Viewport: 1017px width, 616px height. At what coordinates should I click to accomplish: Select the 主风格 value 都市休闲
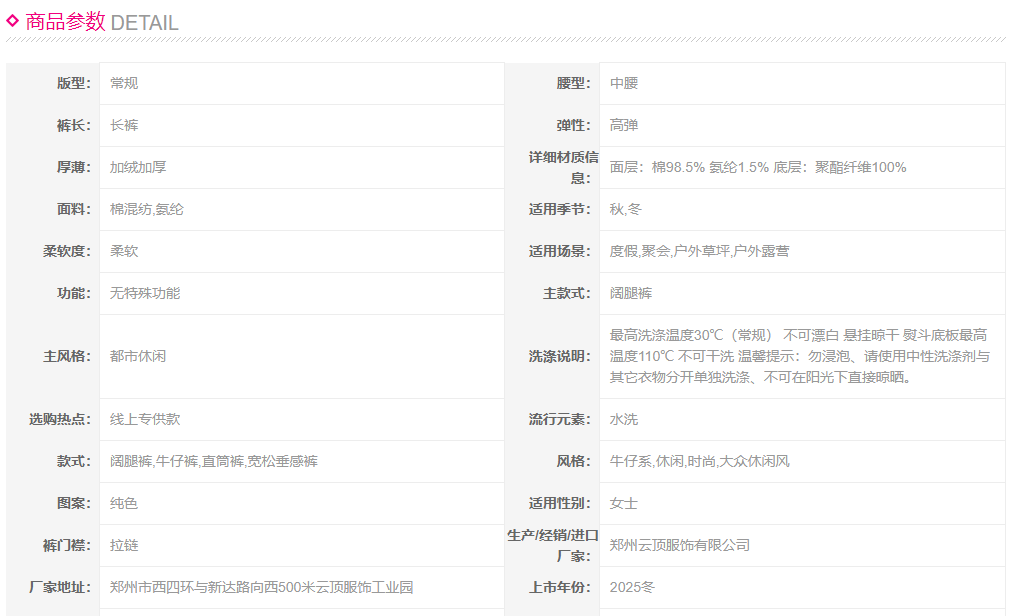click(138, 356)
